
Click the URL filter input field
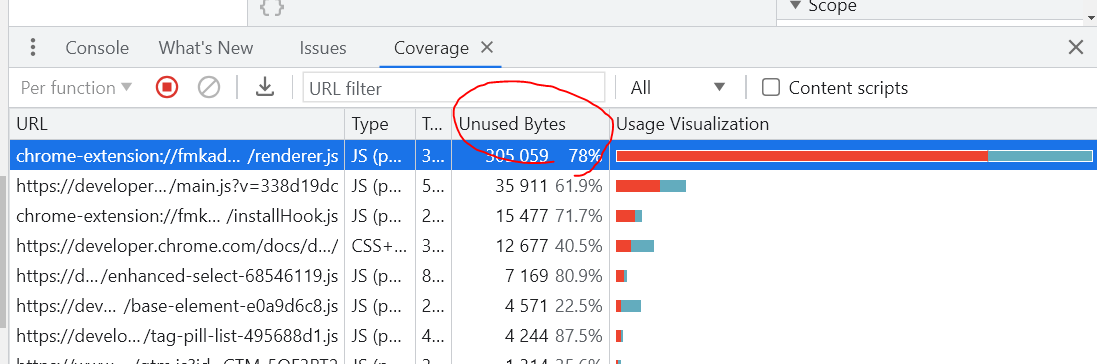point(454,88)
